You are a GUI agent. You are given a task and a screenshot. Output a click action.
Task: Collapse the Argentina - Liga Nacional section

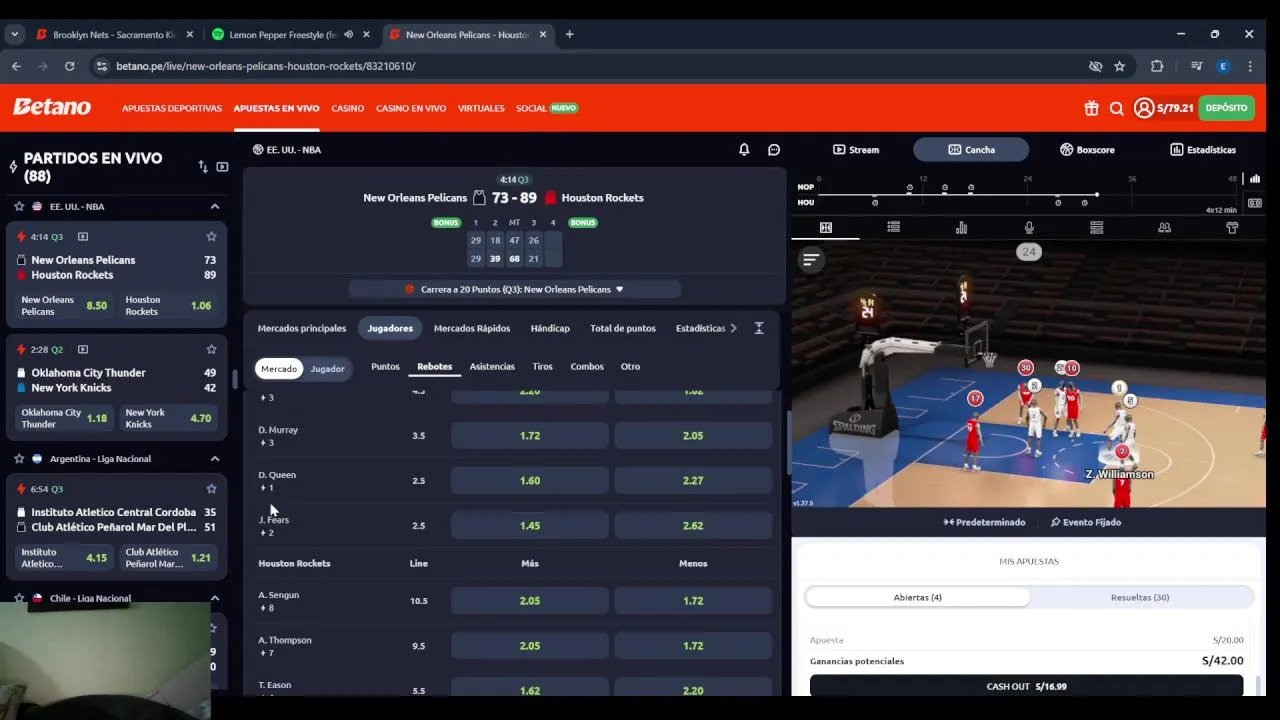(214, 458)
